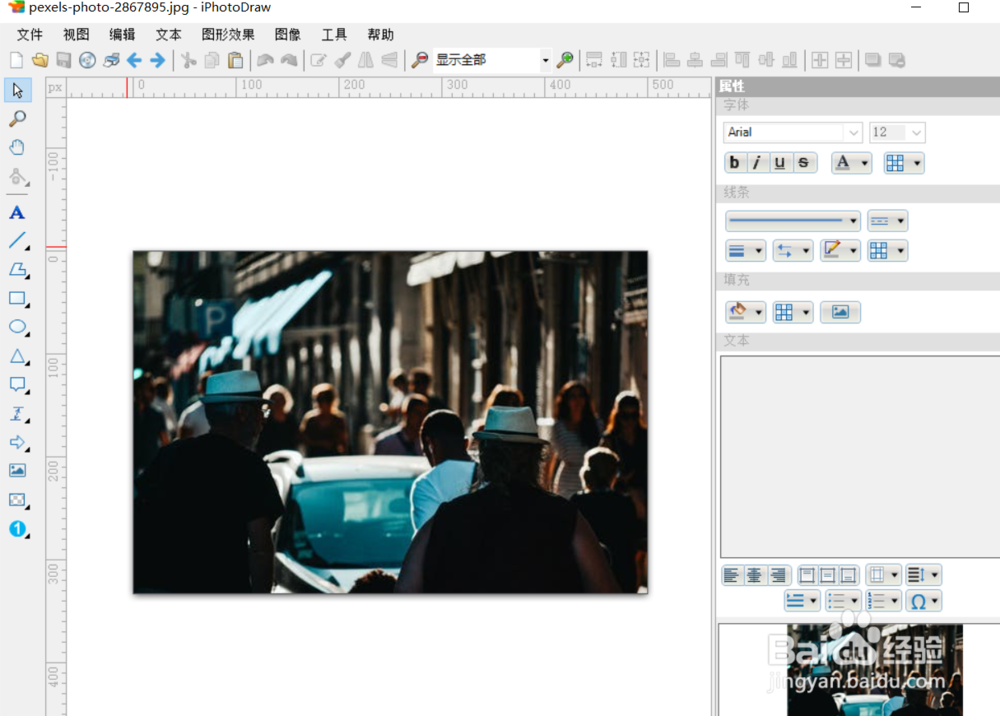Click the CD disc toolbar icon
Screen dimensions: 1000x716
pos(87,61)
